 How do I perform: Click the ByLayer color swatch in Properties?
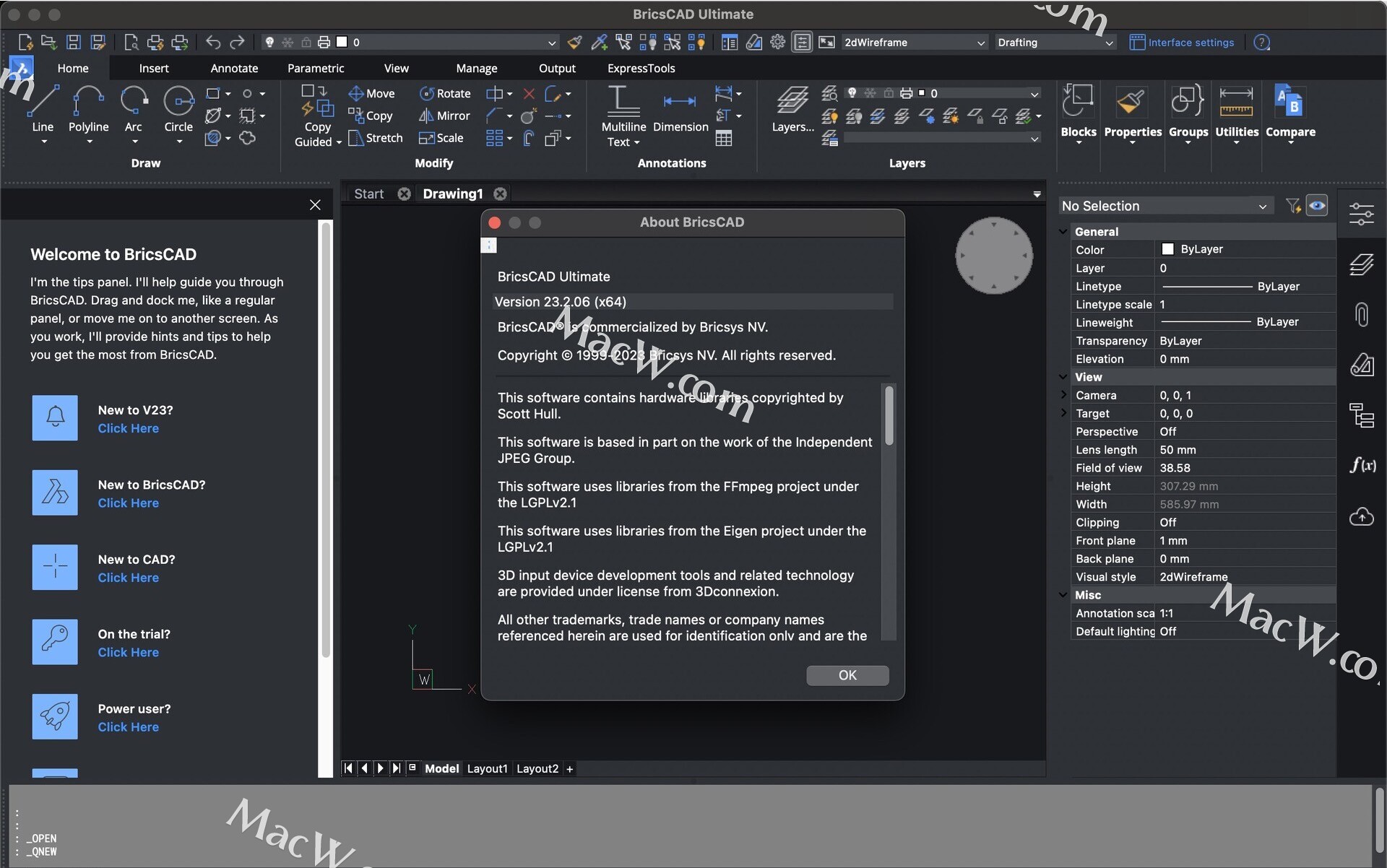(1167, 249)
